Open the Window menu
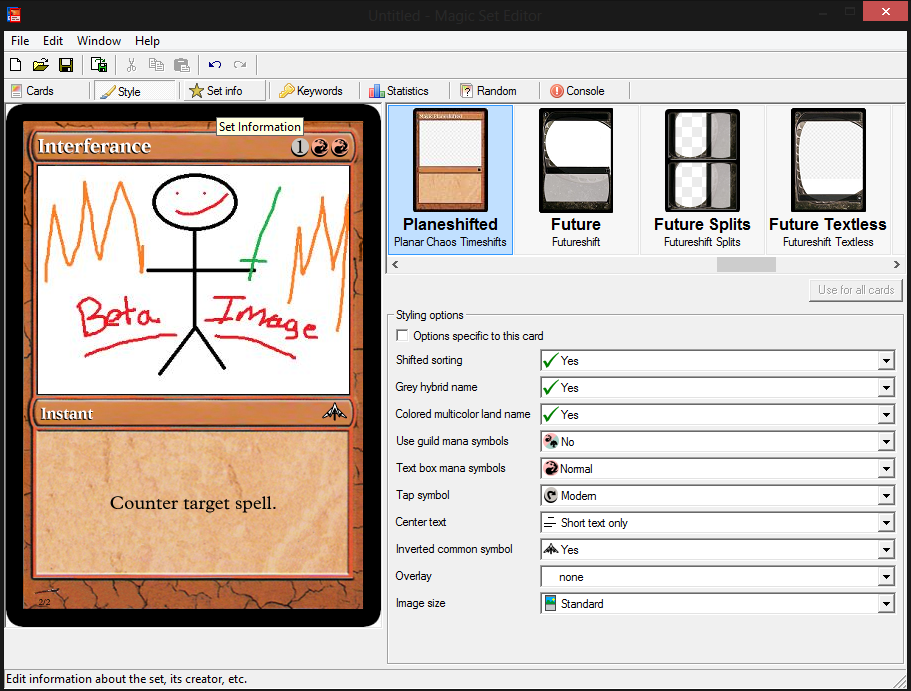 (x=99, y=41)
